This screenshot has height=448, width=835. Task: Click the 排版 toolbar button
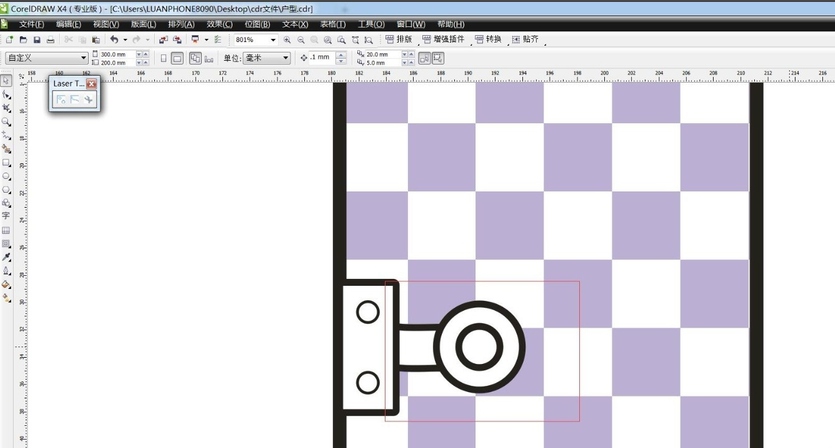point(397,40)
